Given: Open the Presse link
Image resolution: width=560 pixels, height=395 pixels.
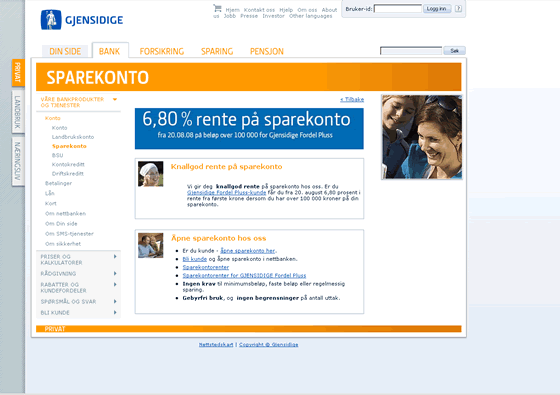Looking at the screenshot, I should [x=249, y=16].
